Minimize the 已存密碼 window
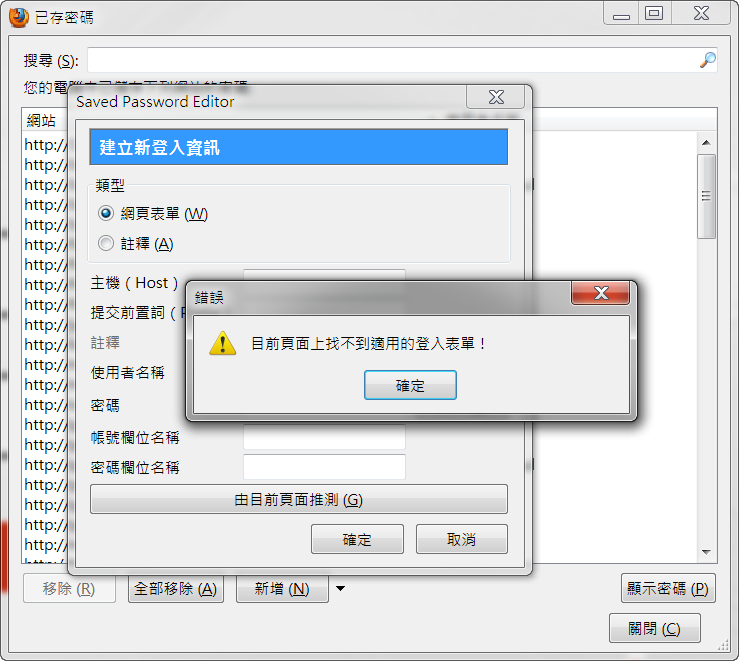The image size is (739, 661). point(621,14)
